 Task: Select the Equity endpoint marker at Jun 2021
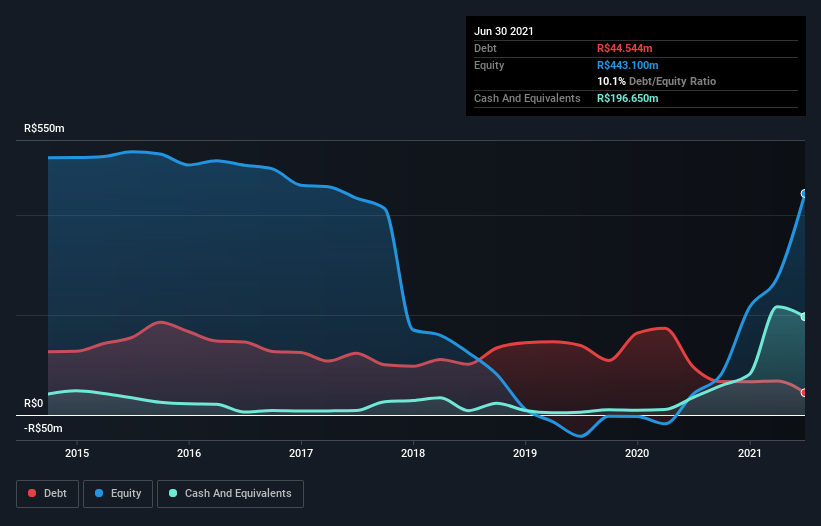pos(804,194)
